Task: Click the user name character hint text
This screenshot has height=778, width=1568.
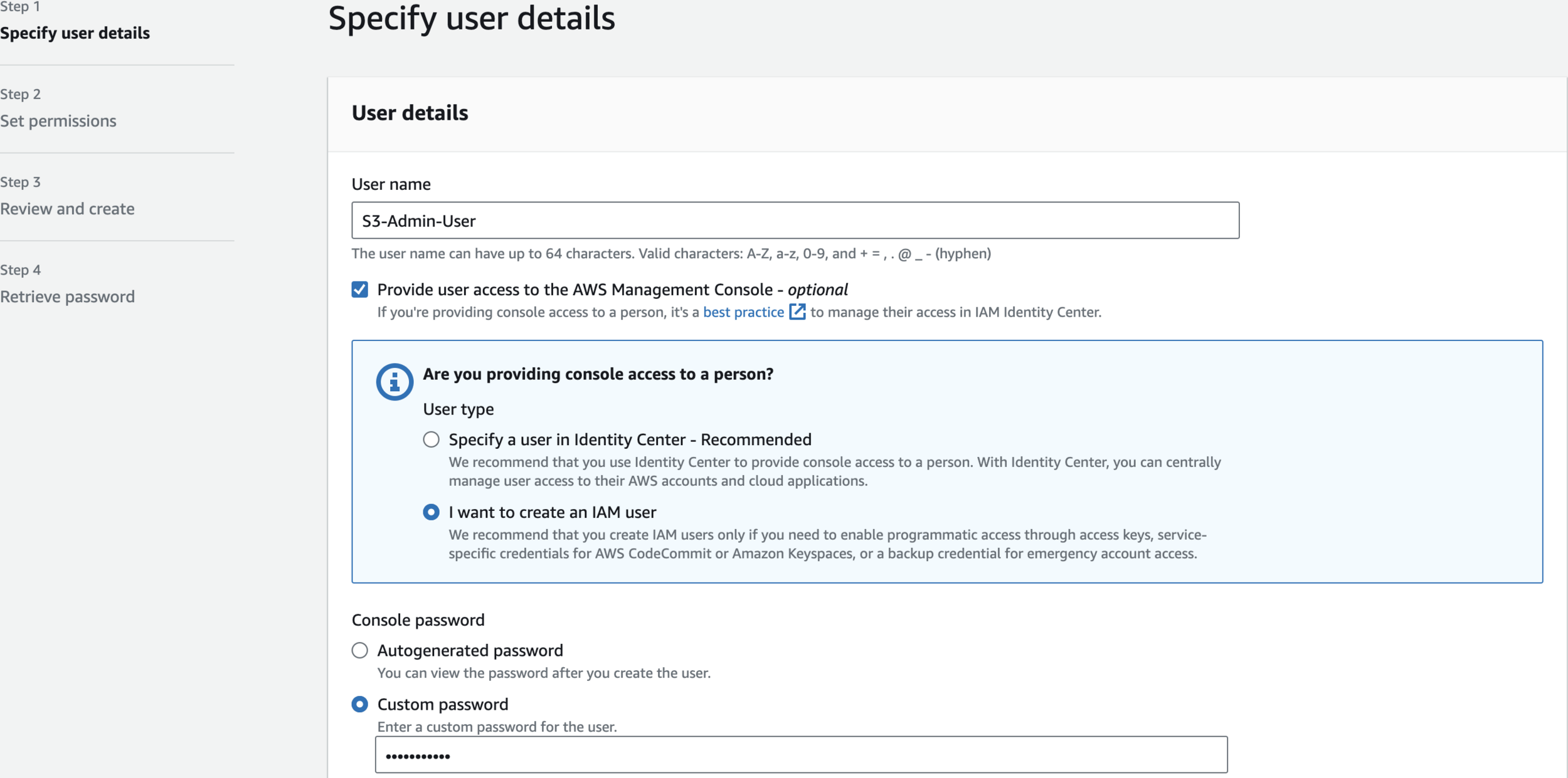Action: click(x=670, y=254)
